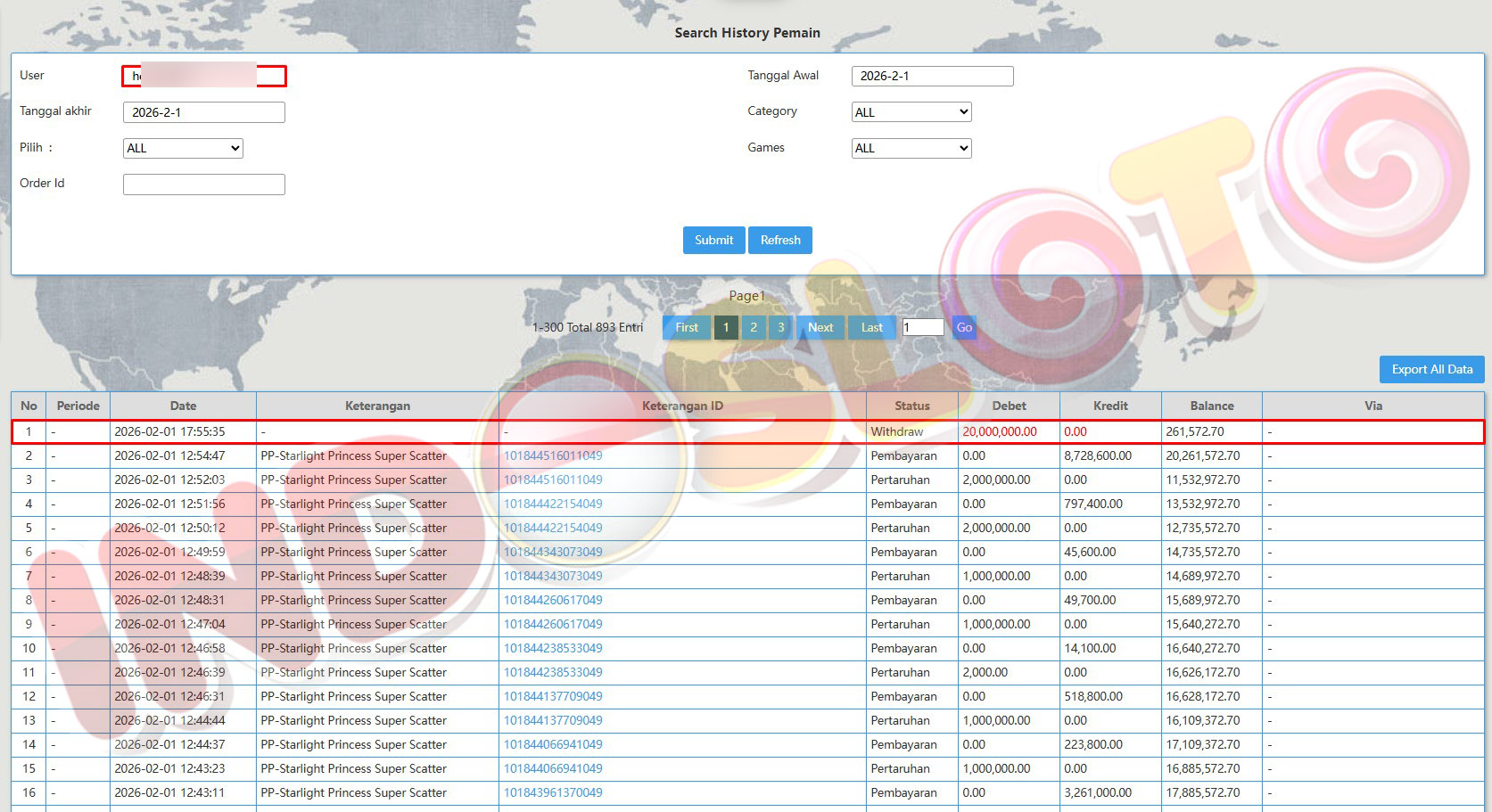Click Export All Data button
1492x812 pixels.
click(x=1431, y=369)
